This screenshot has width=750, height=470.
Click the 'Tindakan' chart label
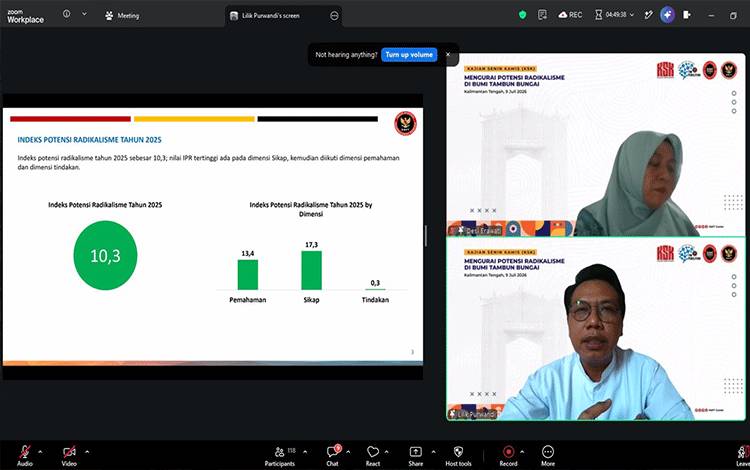click(x=375, y=300)
